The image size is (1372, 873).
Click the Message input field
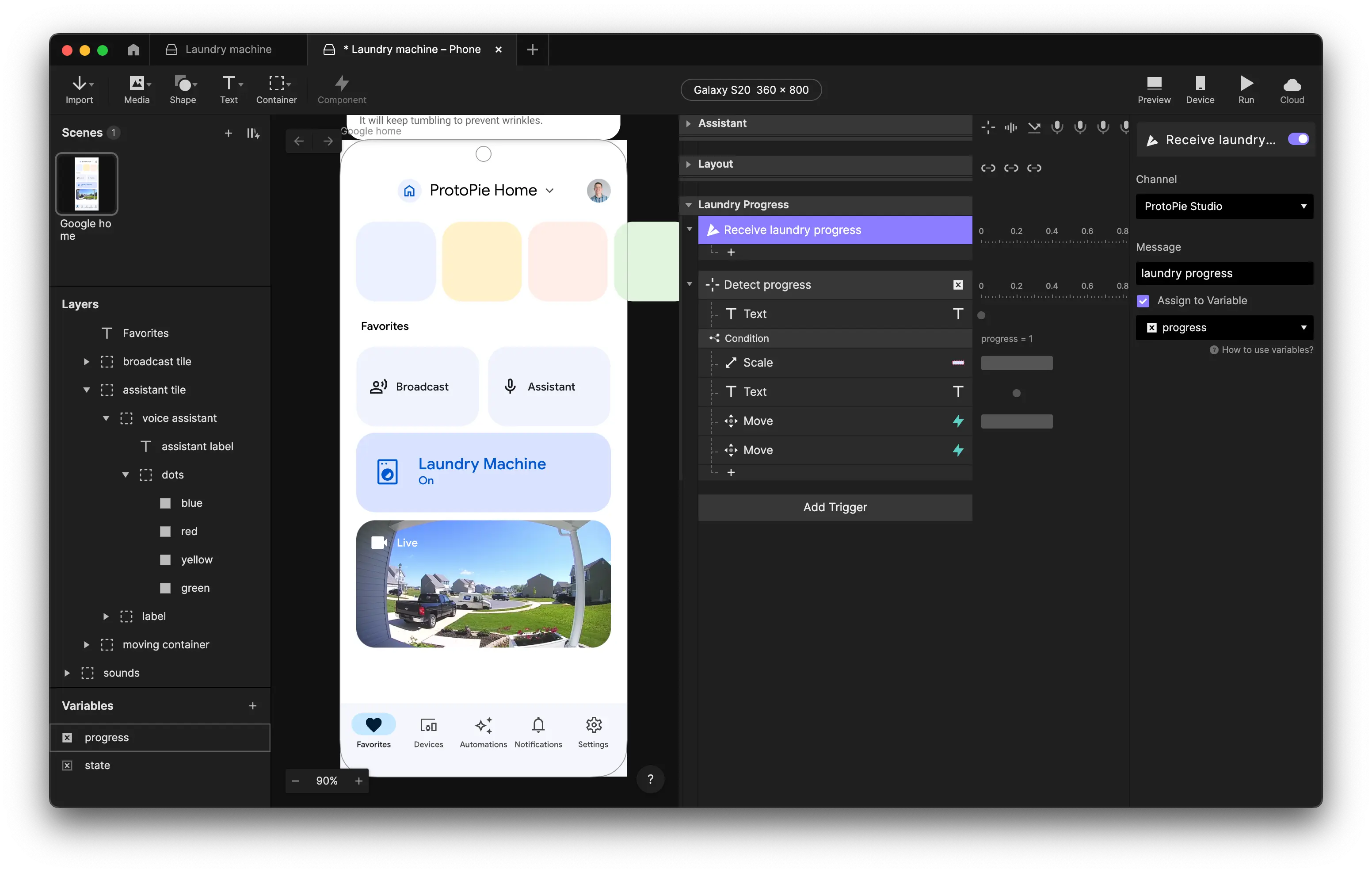tap(1224, 273)
